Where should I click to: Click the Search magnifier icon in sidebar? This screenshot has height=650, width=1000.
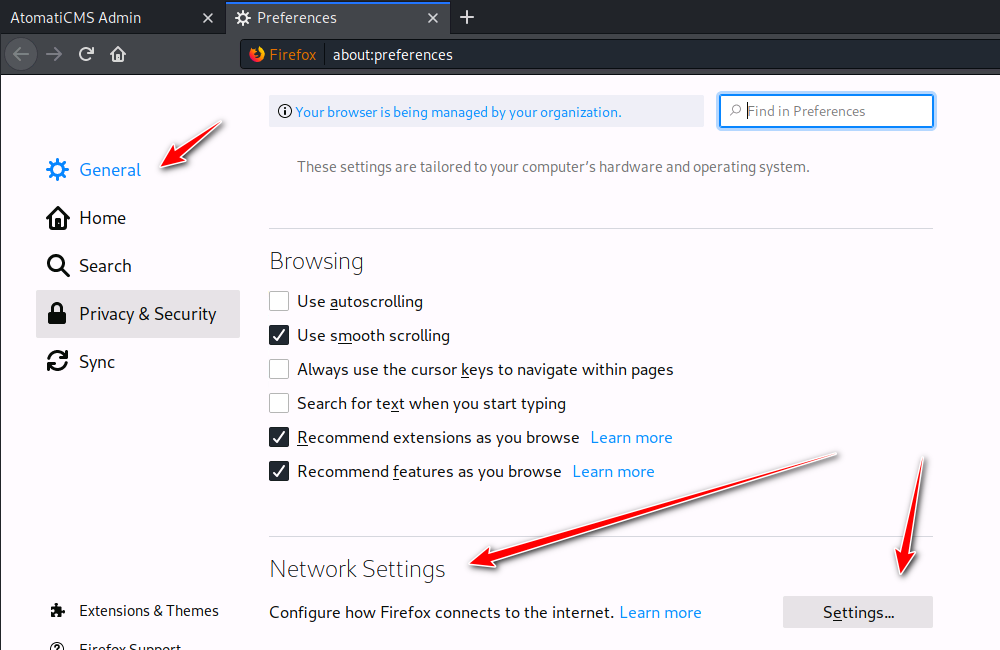[x=57, y=266]
